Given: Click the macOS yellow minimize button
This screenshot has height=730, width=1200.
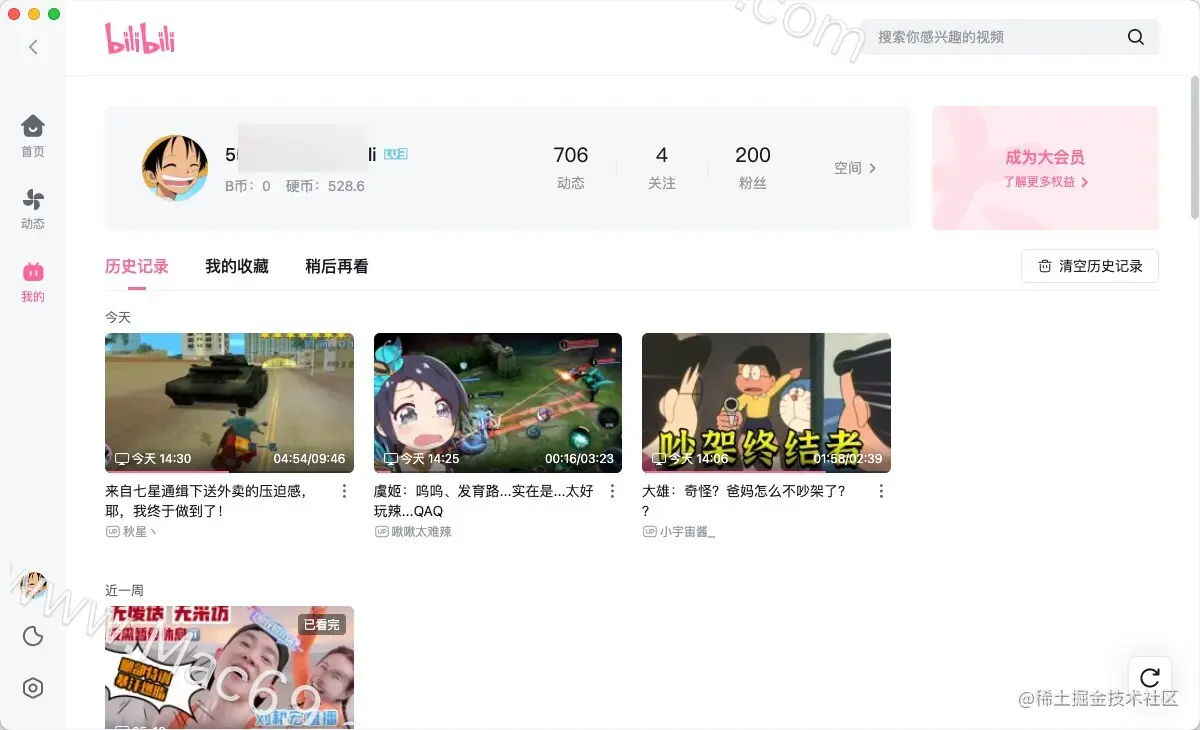Looking at the screenshot, I should coord(34,14).
